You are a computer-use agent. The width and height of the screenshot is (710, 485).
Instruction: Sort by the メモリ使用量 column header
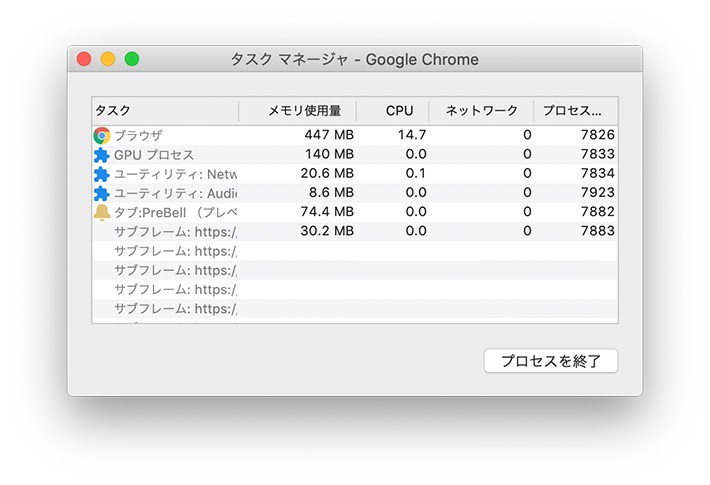coord(297,110)
